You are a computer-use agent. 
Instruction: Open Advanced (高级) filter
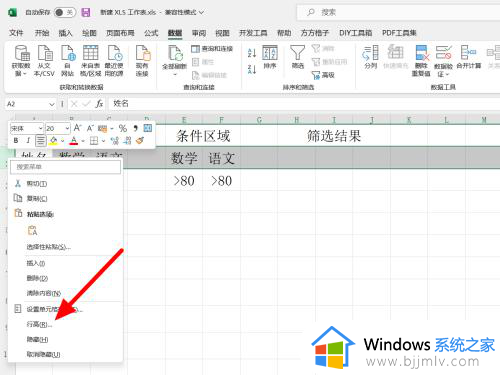tap(323, 75)
